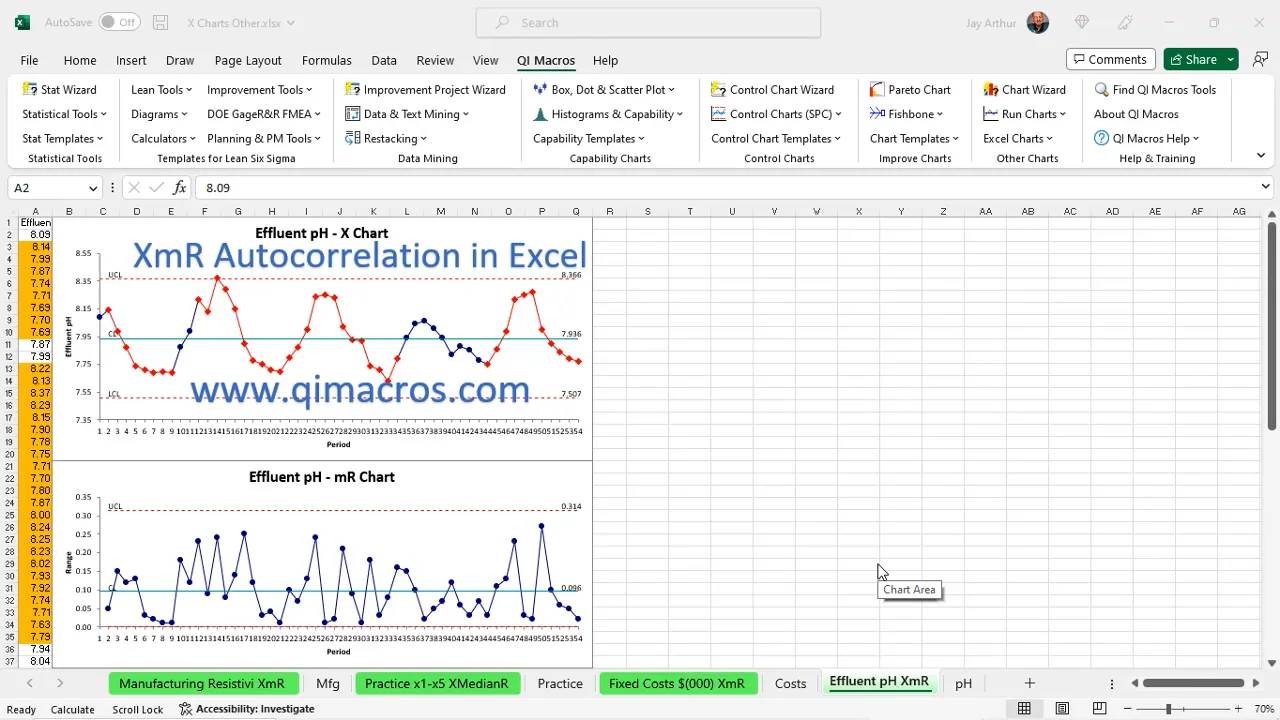Open Data & Text Mining menu
This screenshot has height=720, width=1280.
(407, 114)
